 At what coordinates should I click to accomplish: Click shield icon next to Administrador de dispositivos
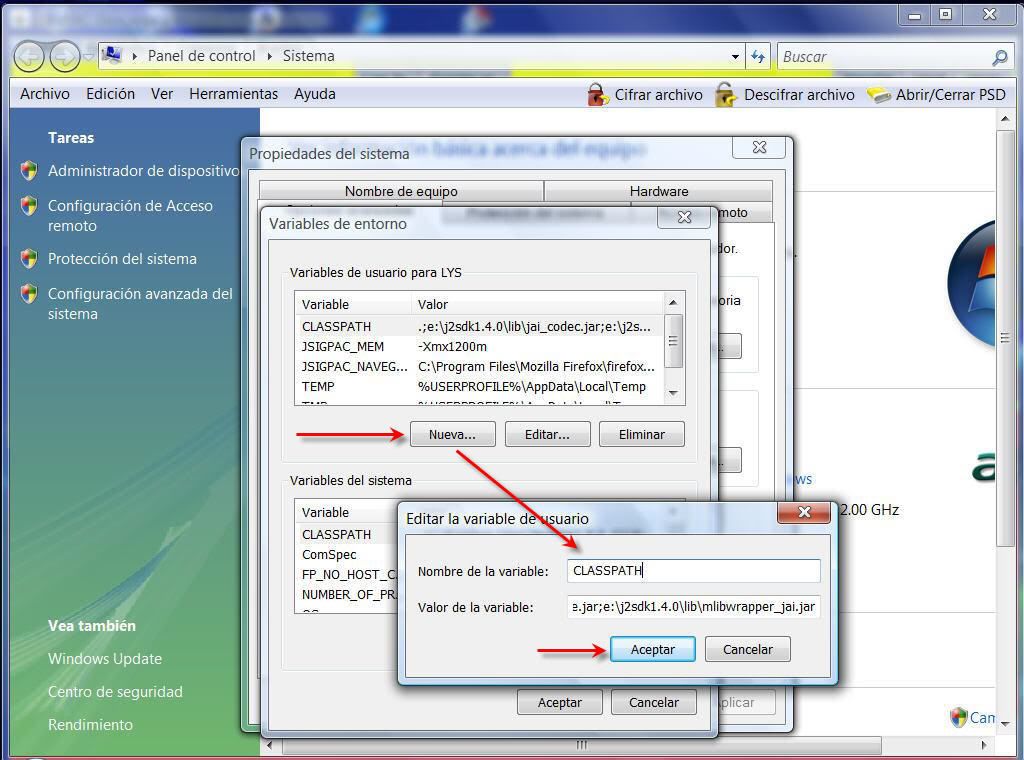point(29,170)
